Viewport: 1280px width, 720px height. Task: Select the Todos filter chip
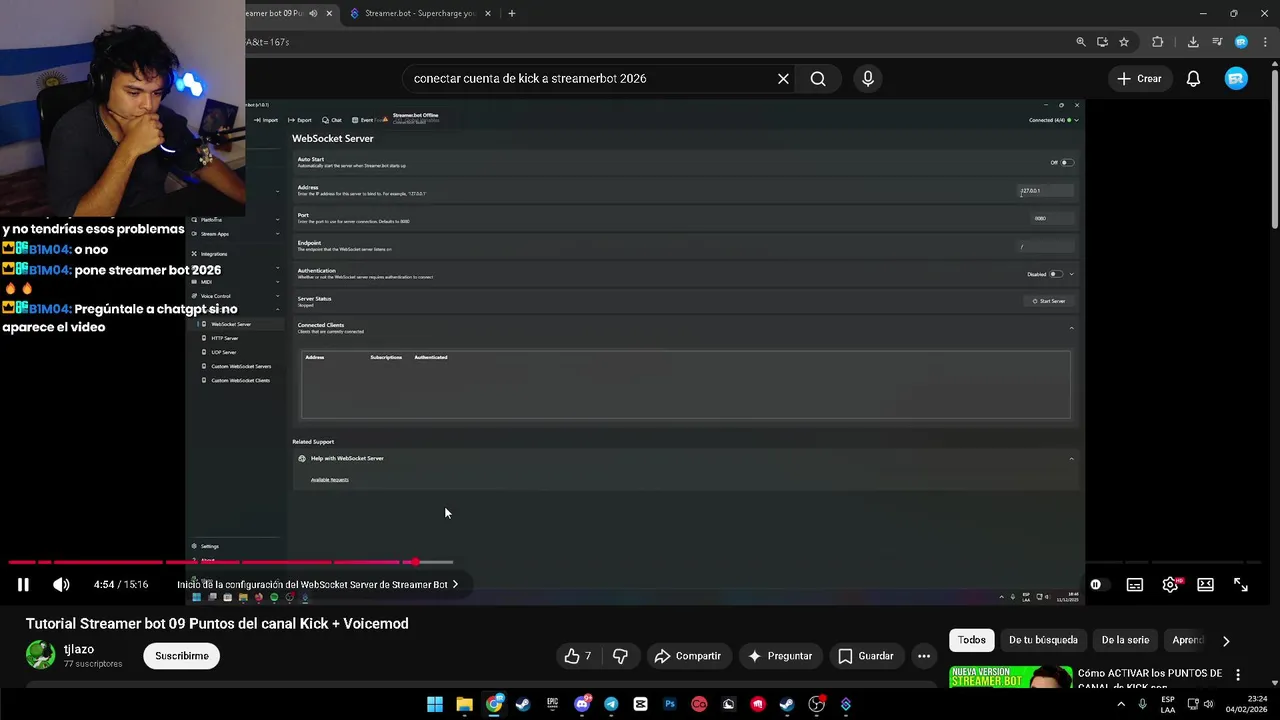972,640
